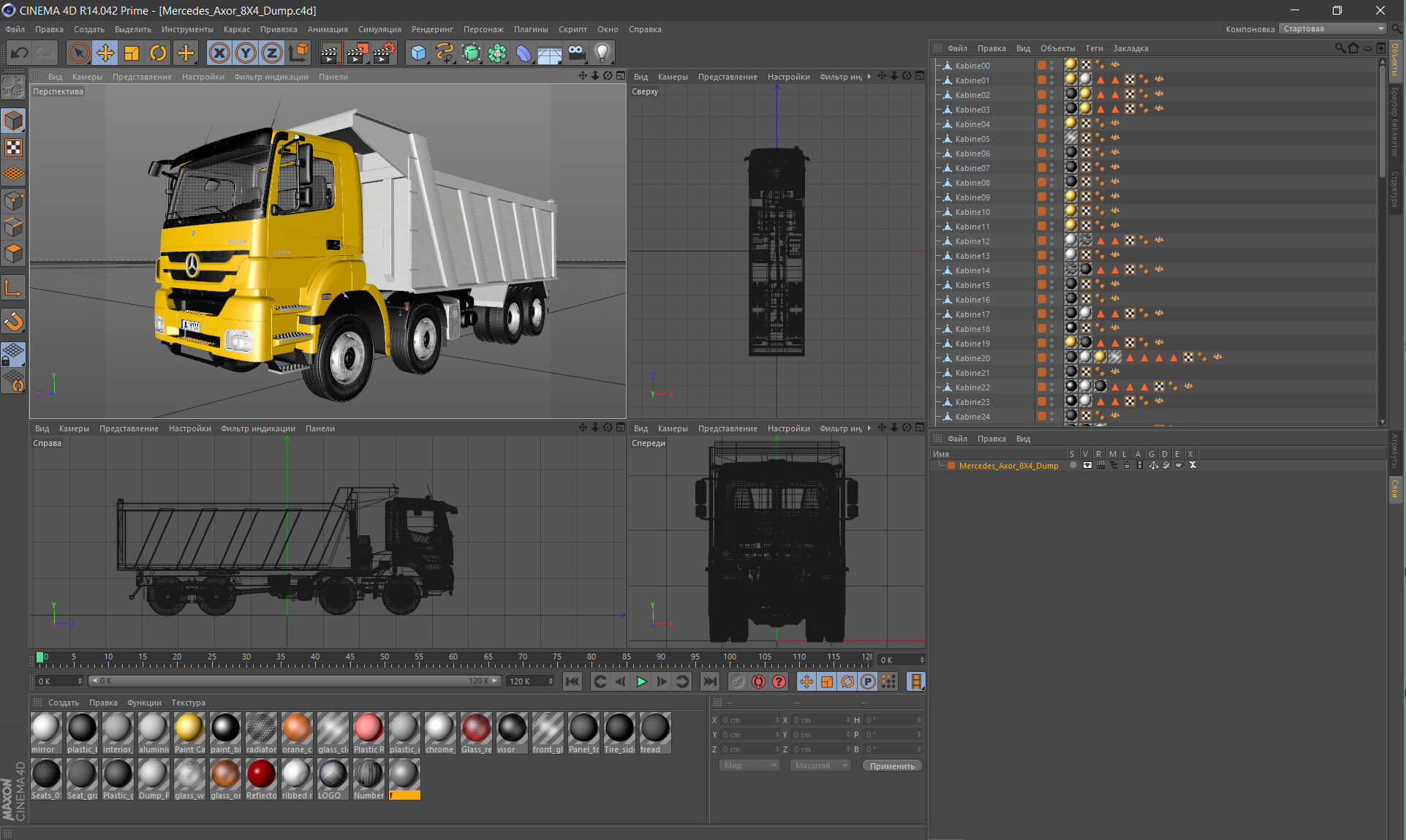The image size is (1406, 840).
Task: Click the Применить button
Action: (x=892, y=765)
